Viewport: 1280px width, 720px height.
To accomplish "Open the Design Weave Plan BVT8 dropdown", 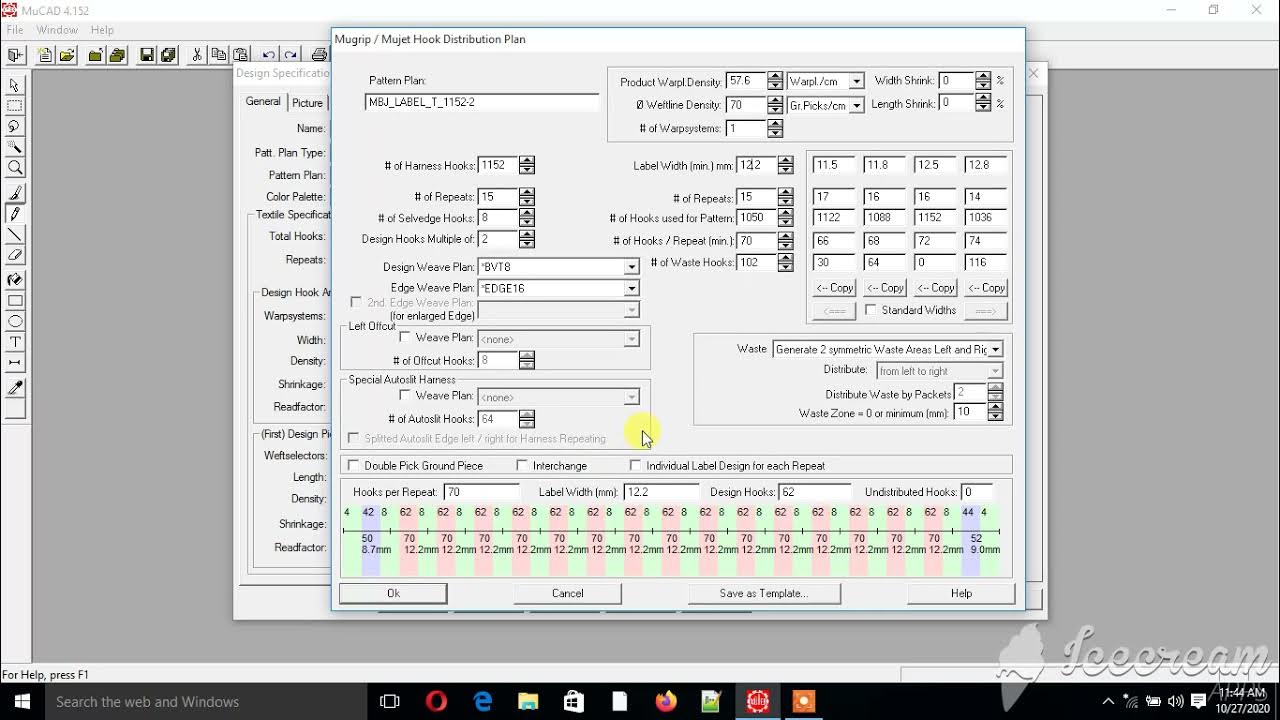I will 631,267.
